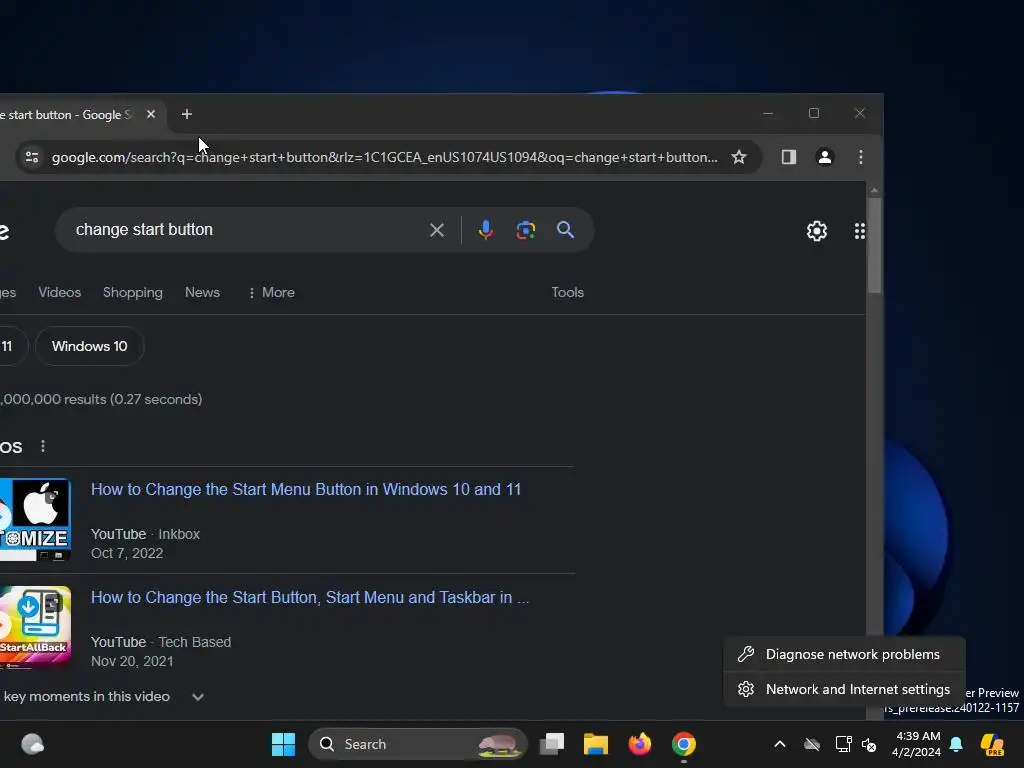The width and height of the screenshot is (1024, 768).
Task: Open Copilot preview icon
Action: point(992,744)
